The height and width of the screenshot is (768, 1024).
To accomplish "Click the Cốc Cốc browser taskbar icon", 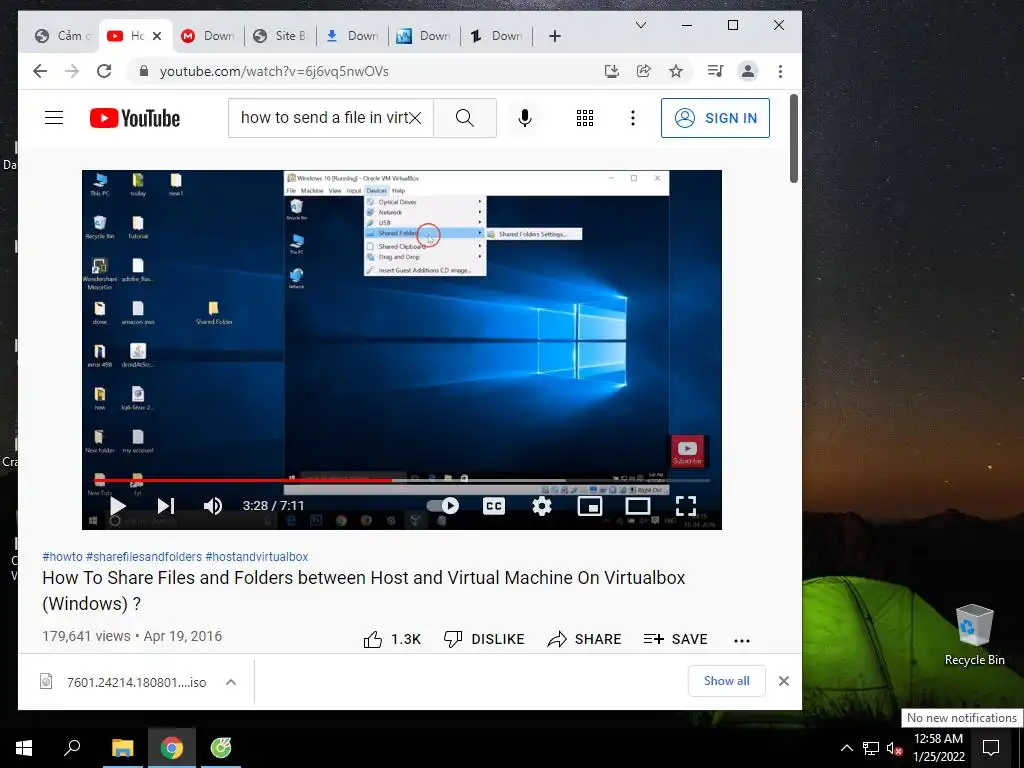I will click(221, 748).
